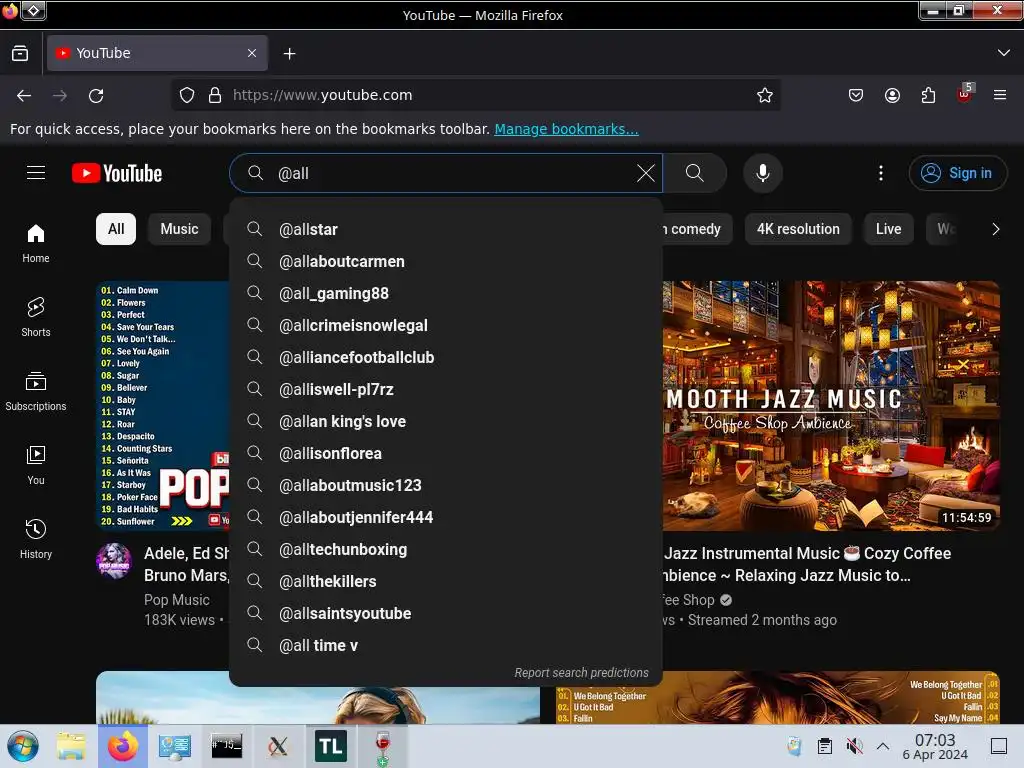Open the Smooth Jazz Music video thumbnail

click(x=831, y=406)
